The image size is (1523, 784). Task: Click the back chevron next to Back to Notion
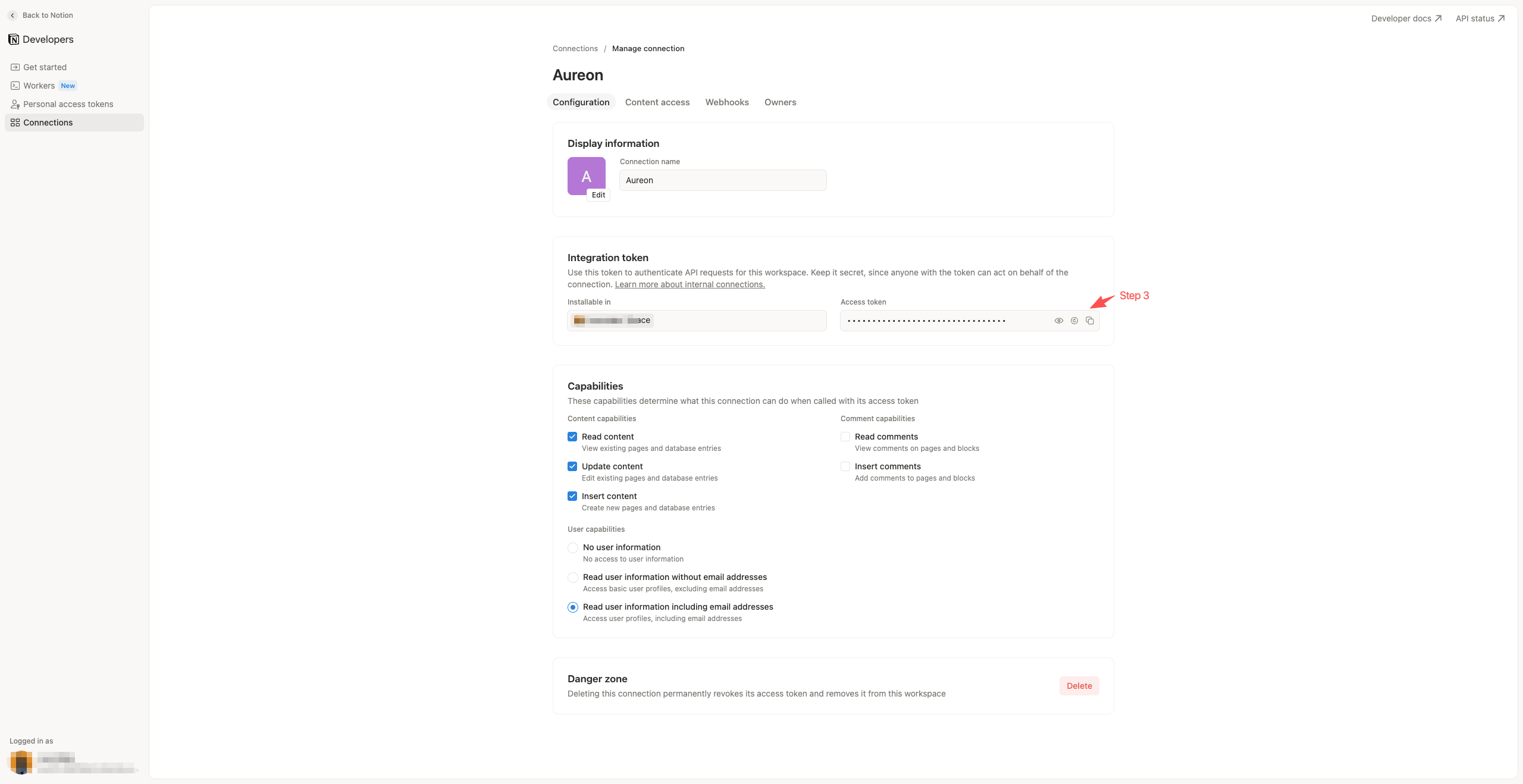[x=12, y=15]
